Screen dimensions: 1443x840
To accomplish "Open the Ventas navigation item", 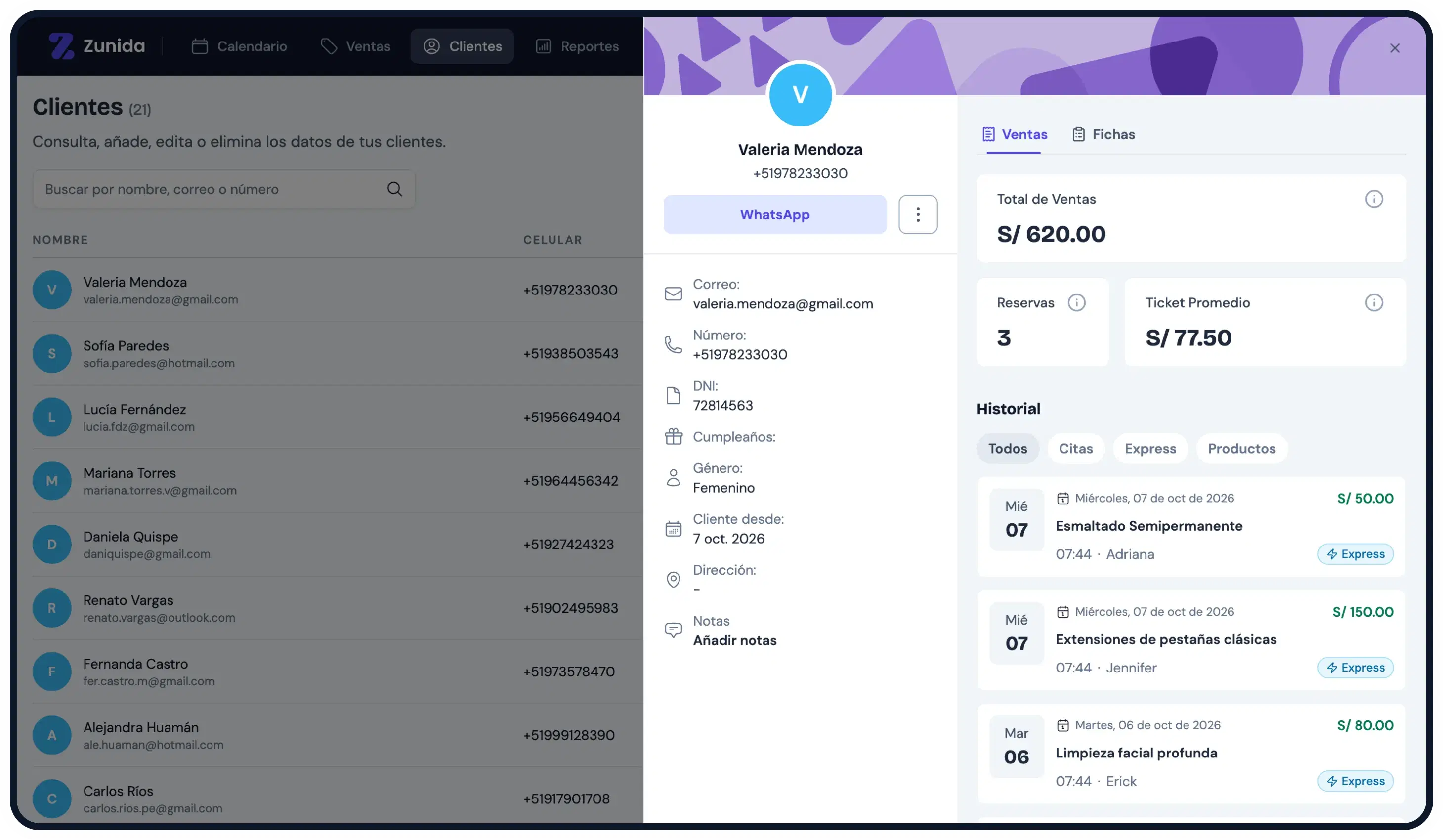I will (x=356, y=46).
